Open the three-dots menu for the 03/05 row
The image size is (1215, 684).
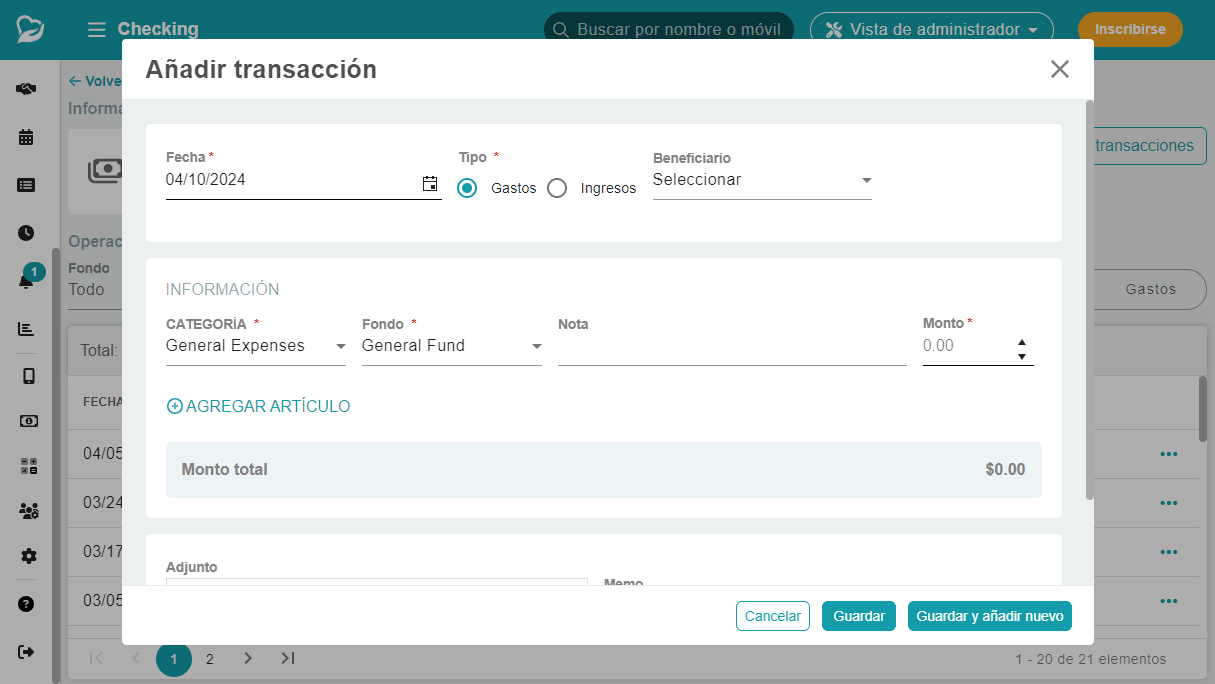(x=1168, y=601)
